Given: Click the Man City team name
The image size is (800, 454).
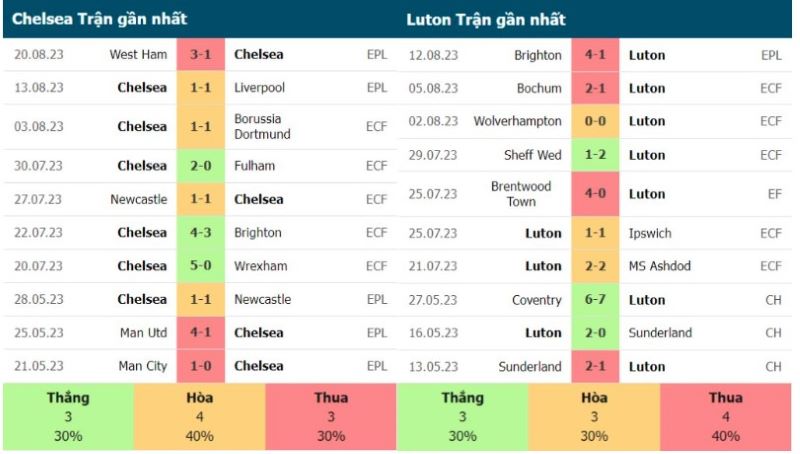Looking at the screenshot, I should point(143,366).
